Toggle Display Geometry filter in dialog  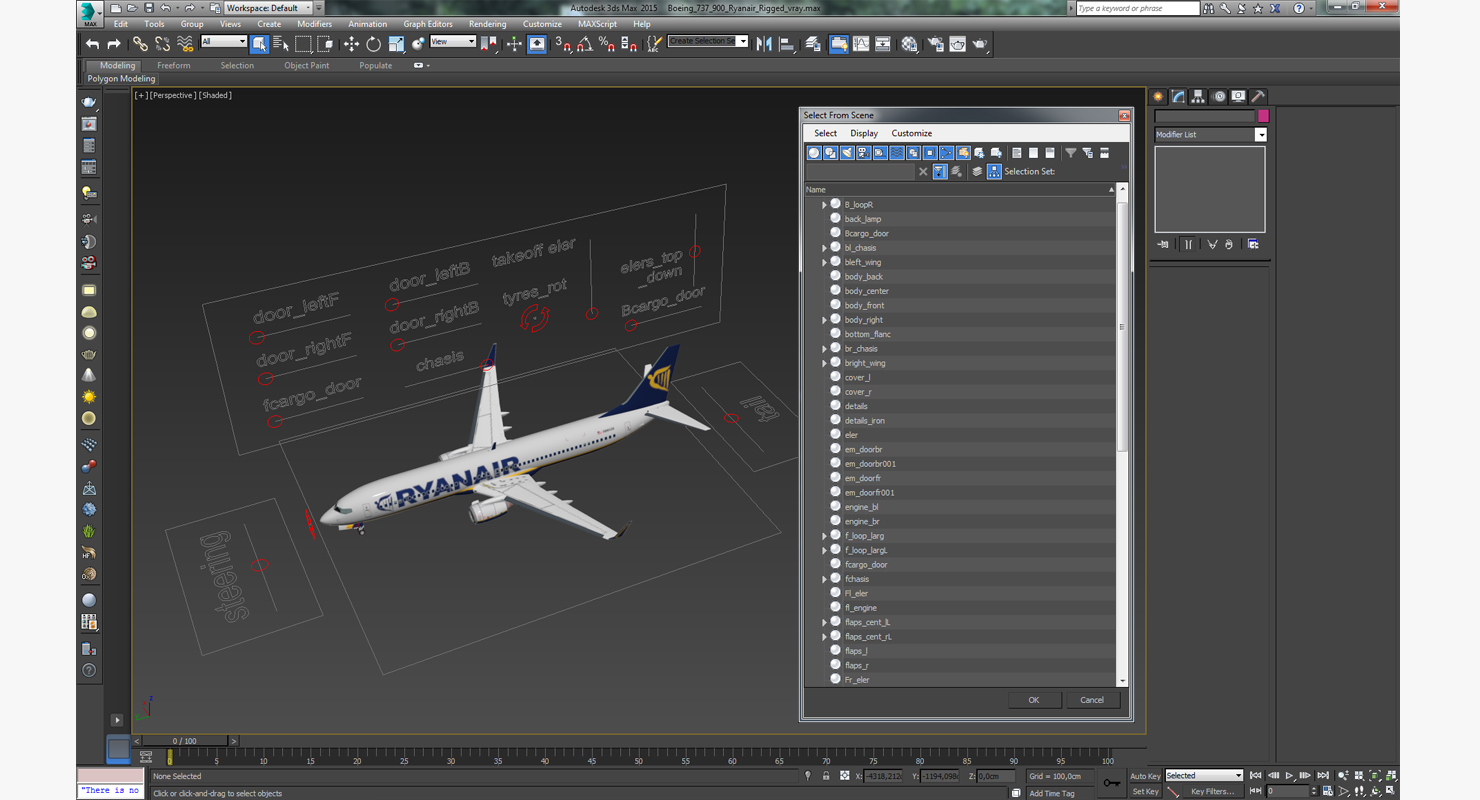pos(814,153)
